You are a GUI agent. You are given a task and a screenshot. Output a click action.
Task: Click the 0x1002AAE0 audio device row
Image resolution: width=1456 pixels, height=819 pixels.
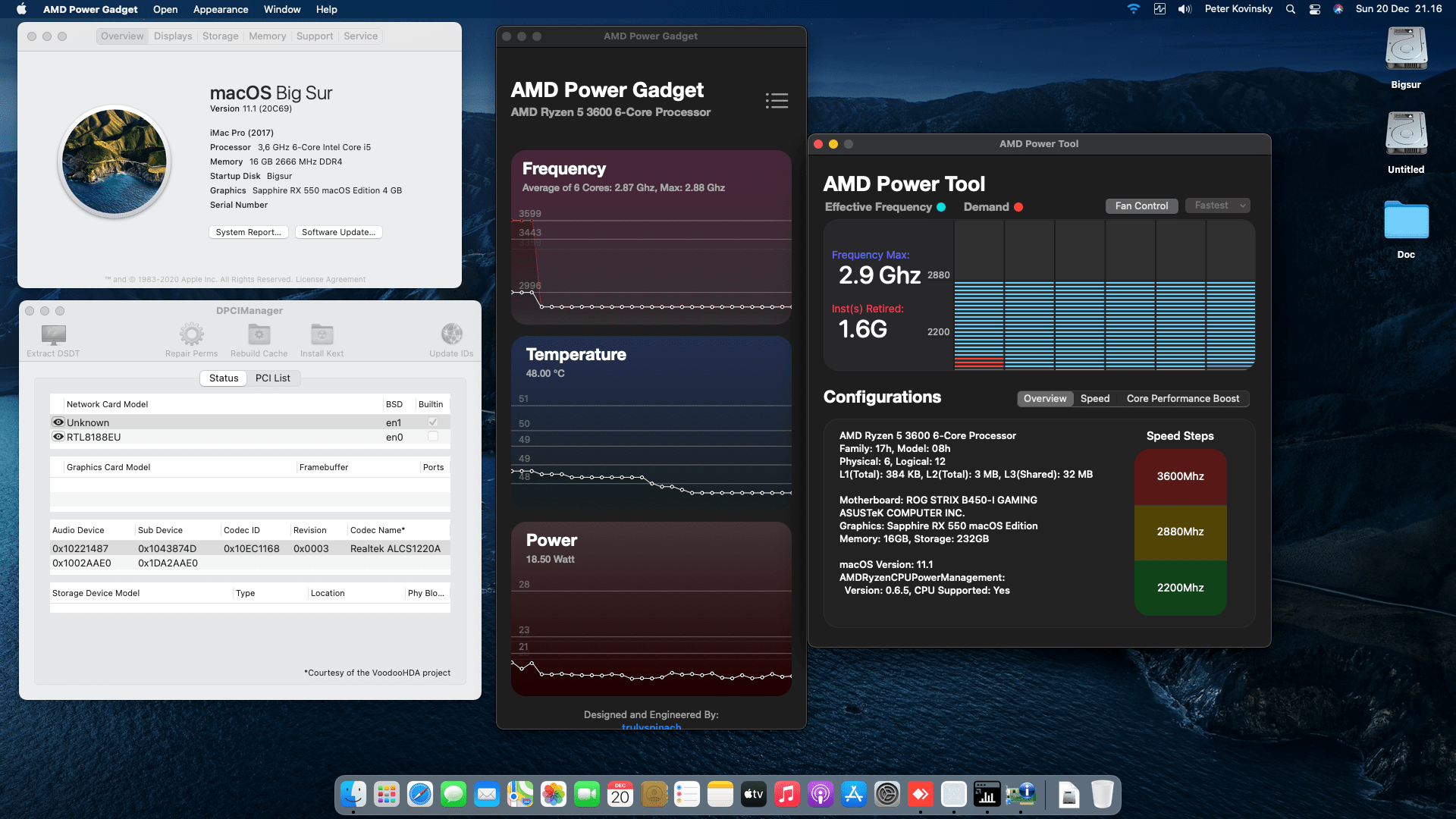[x=250, y=563]
